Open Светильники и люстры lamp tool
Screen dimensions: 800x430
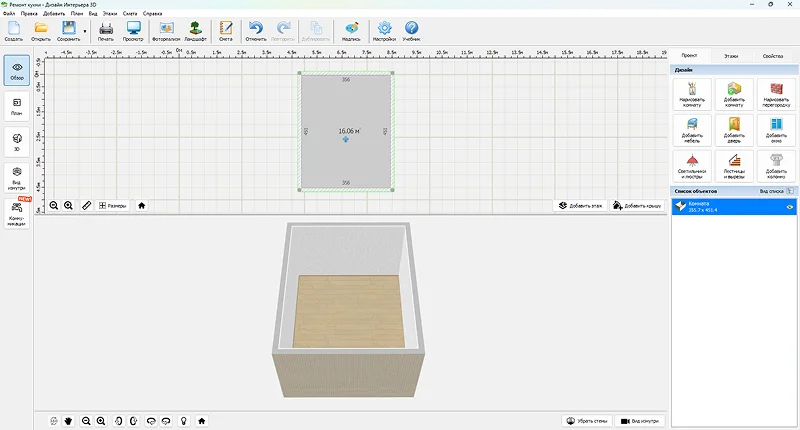[692, 166]
